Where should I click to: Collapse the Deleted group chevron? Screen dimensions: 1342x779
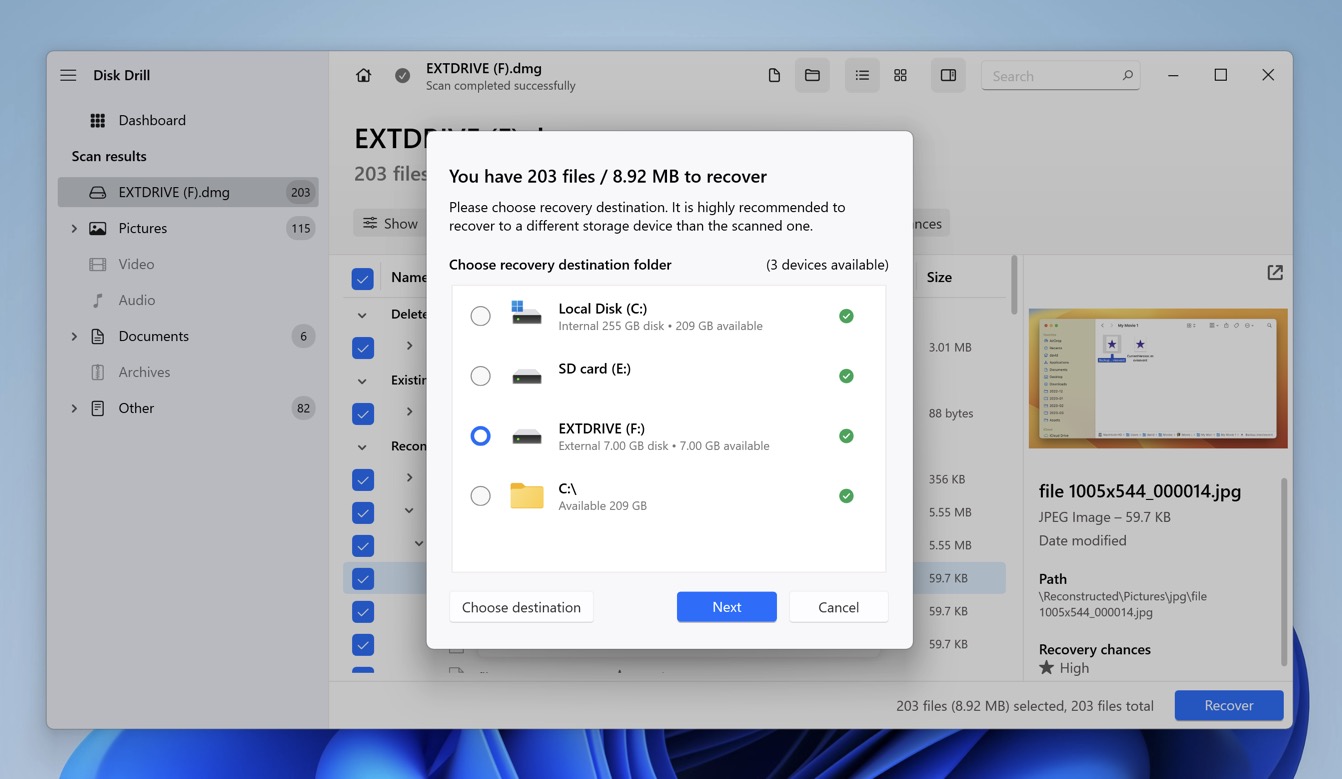click(x=362, y=315)
